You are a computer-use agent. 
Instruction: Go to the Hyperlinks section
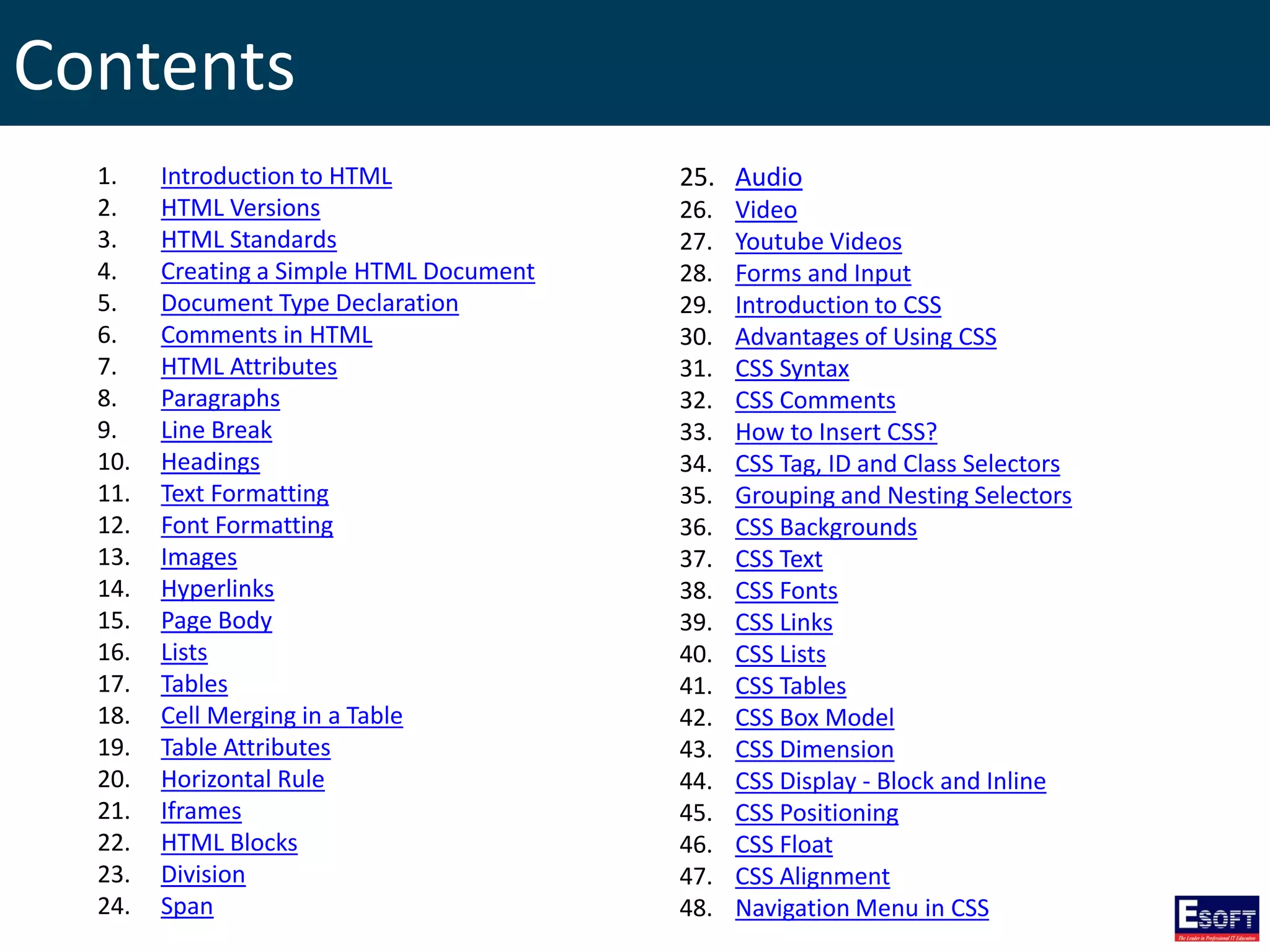pyautogui.click(x=217, y=589)
